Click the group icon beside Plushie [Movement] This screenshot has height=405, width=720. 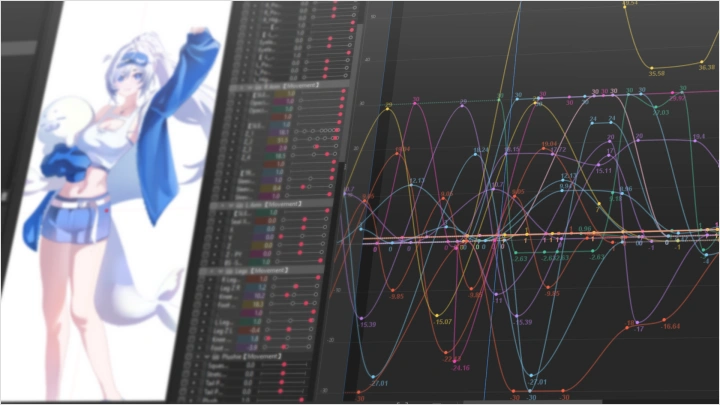point(215,357)
